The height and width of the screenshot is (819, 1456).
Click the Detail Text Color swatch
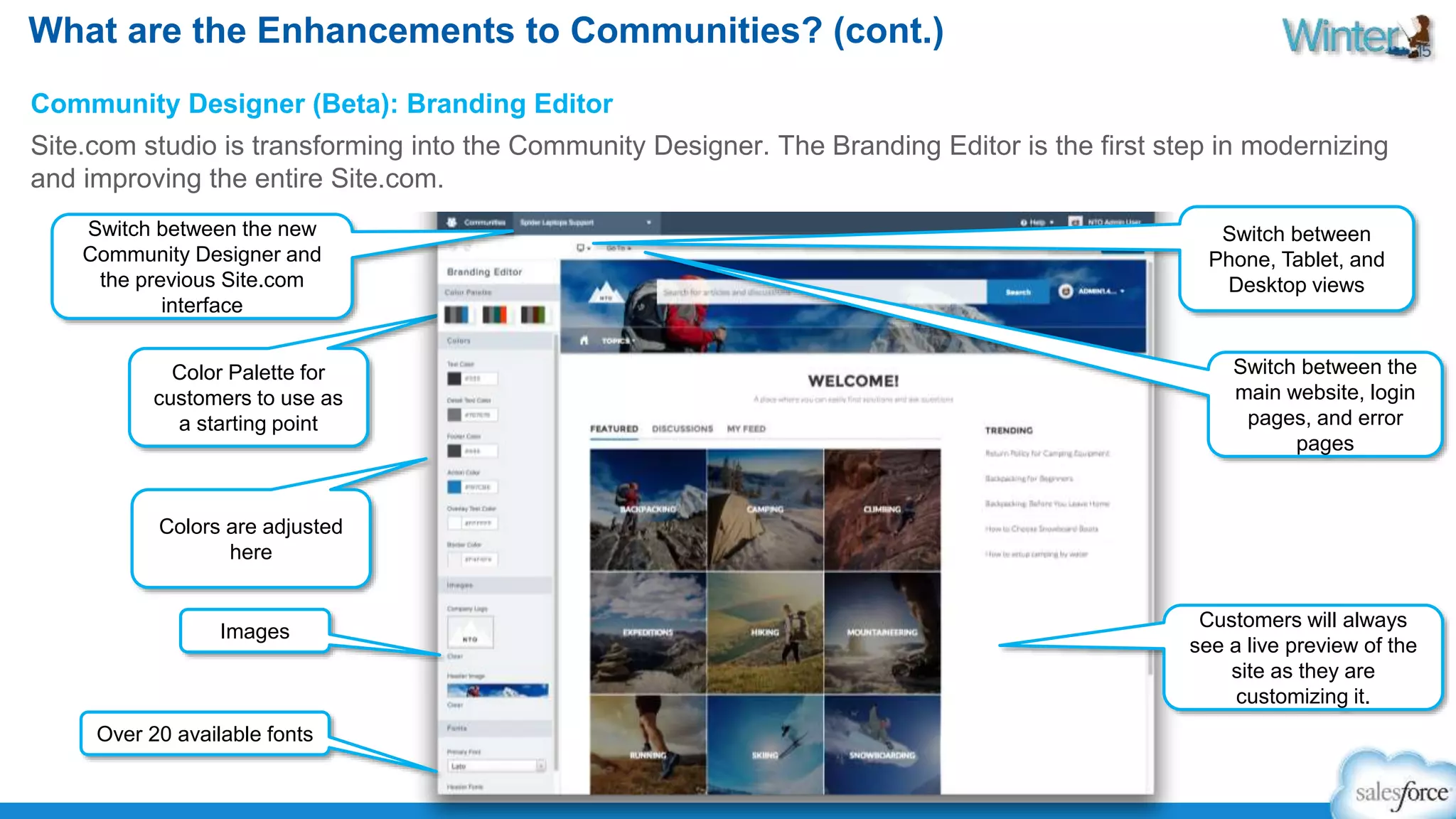pos(454,414)
